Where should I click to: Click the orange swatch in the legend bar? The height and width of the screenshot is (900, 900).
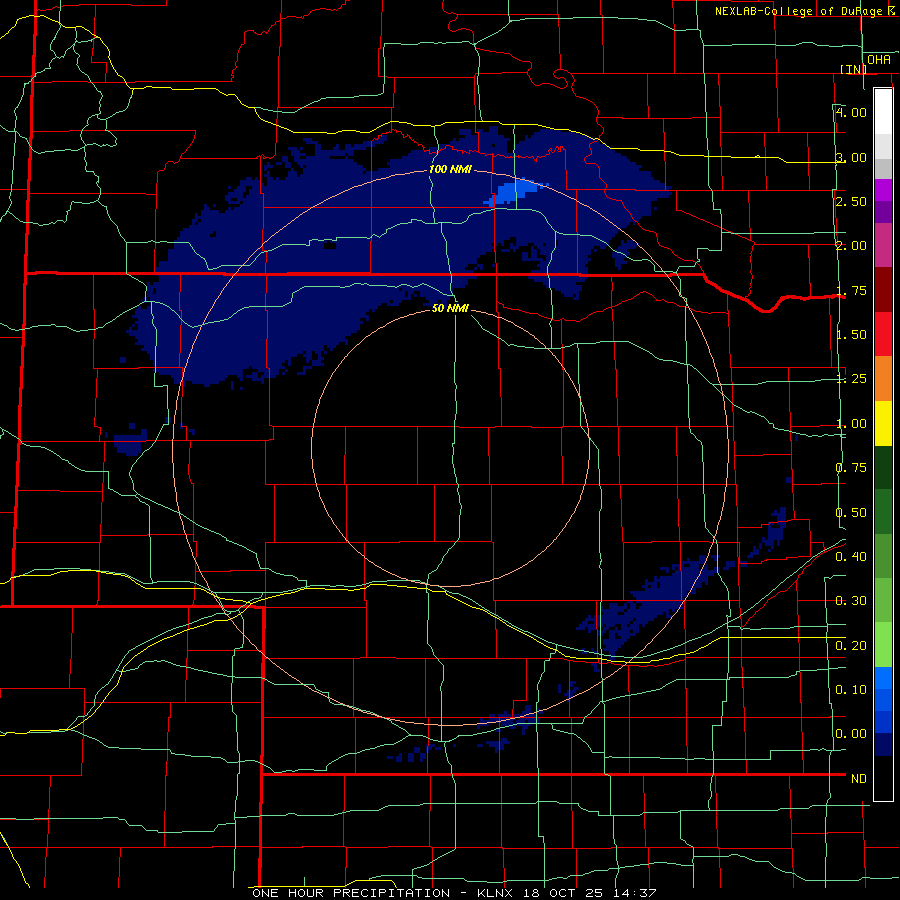(883, 378)
